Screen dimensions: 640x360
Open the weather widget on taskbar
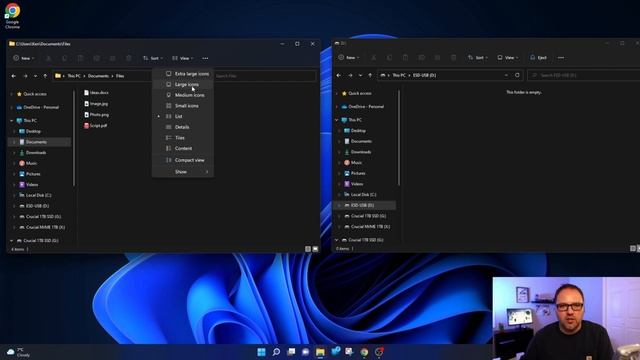coord(19,352)
